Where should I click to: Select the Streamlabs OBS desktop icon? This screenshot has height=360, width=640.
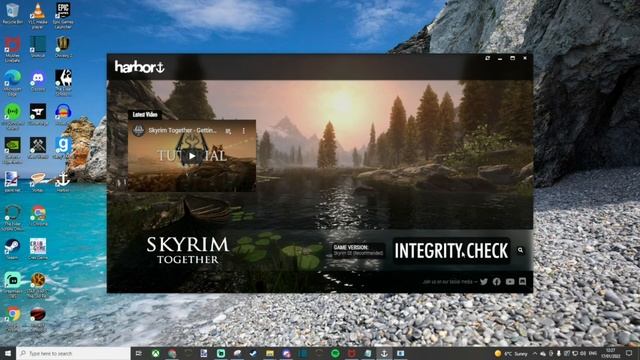pyautogui.click(x=12, y=284)
